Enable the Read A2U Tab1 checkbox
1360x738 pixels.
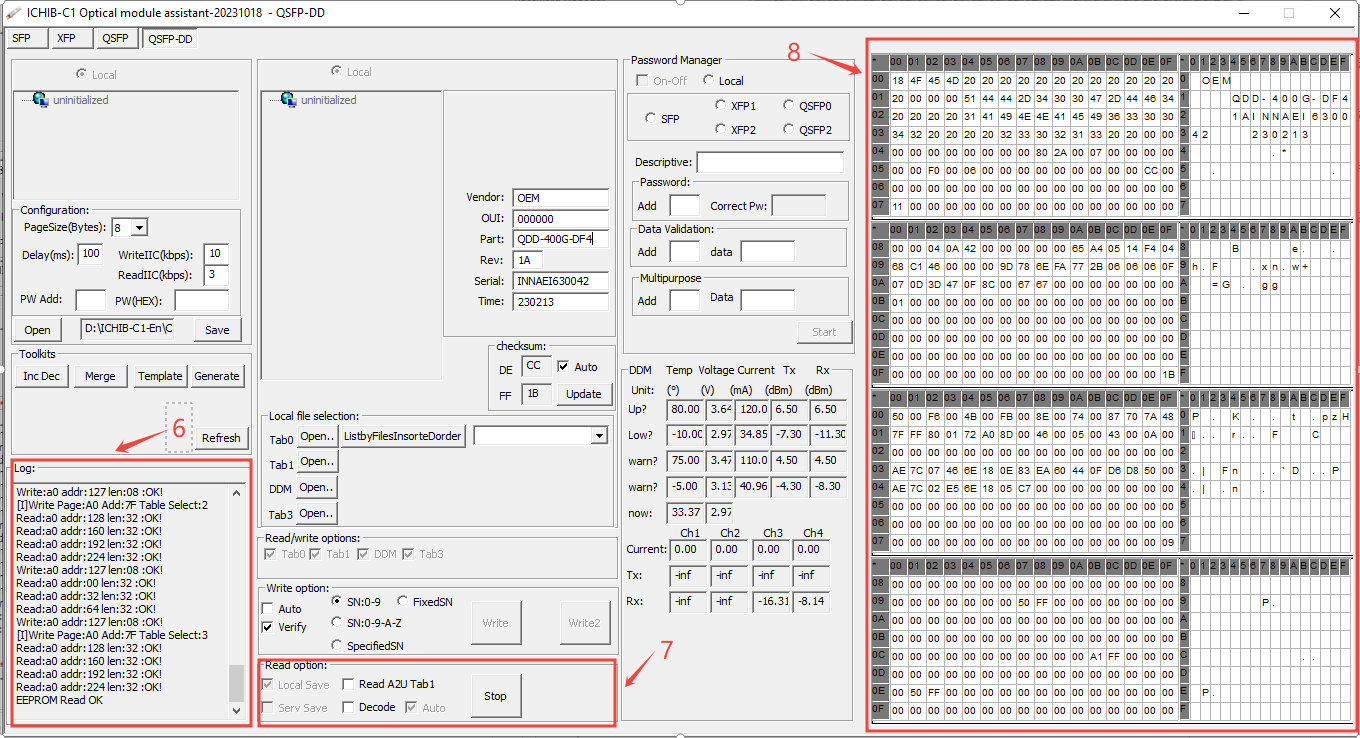pyautogui.click(x=348, y=684)
